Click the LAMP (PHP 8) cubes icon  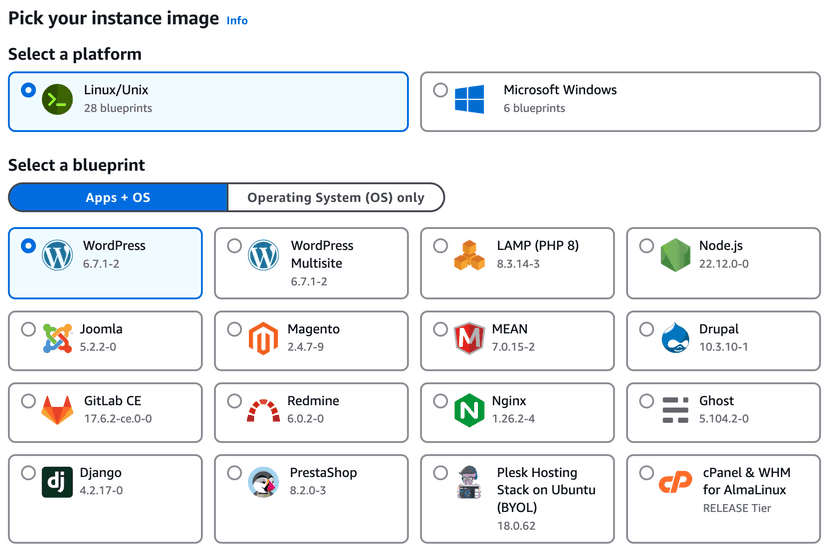(469, 255)
